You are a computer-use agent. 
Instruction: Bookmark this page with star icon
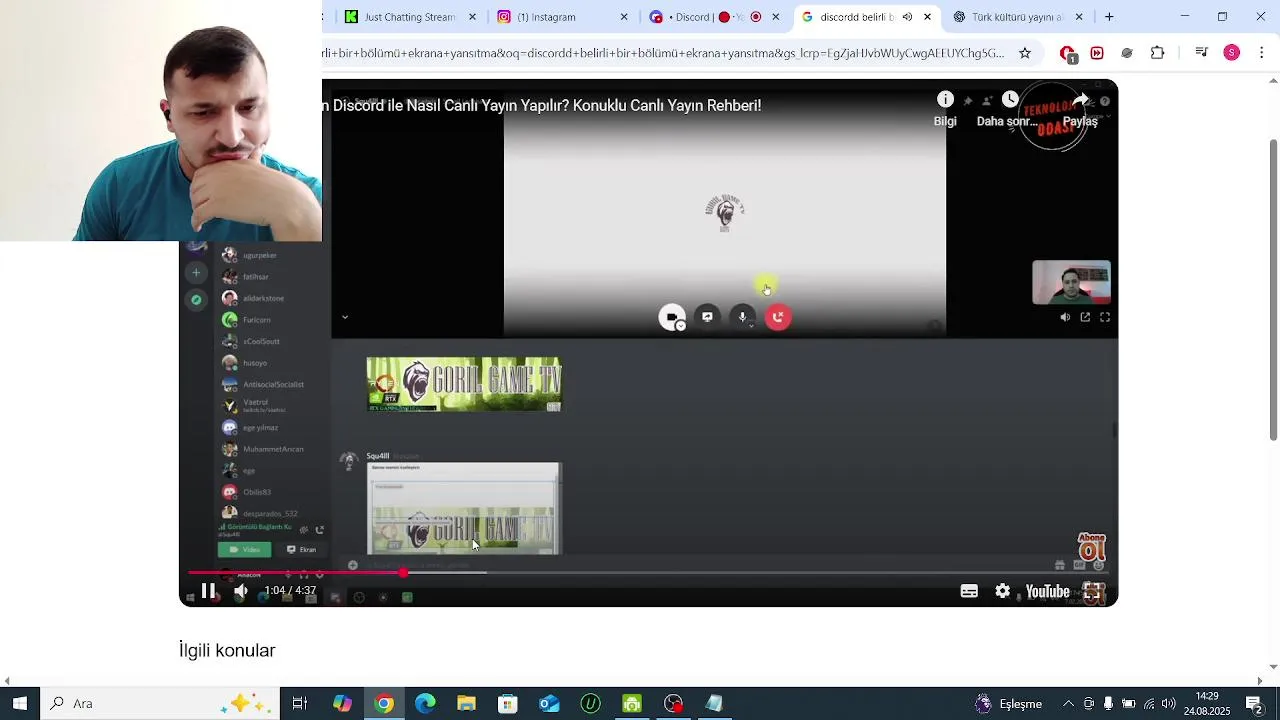coord(1025,53)
